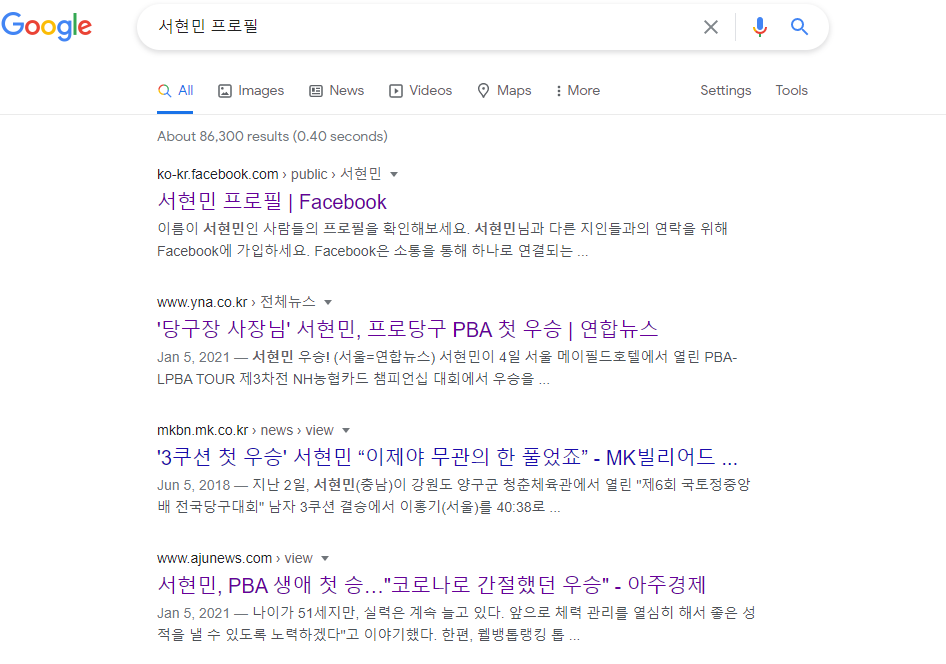This screenshot has height=664, width=946.
Task: Click the www.yna.co.kr › 전체뉴스 breadcrumb
Action: tap(236, 302)
